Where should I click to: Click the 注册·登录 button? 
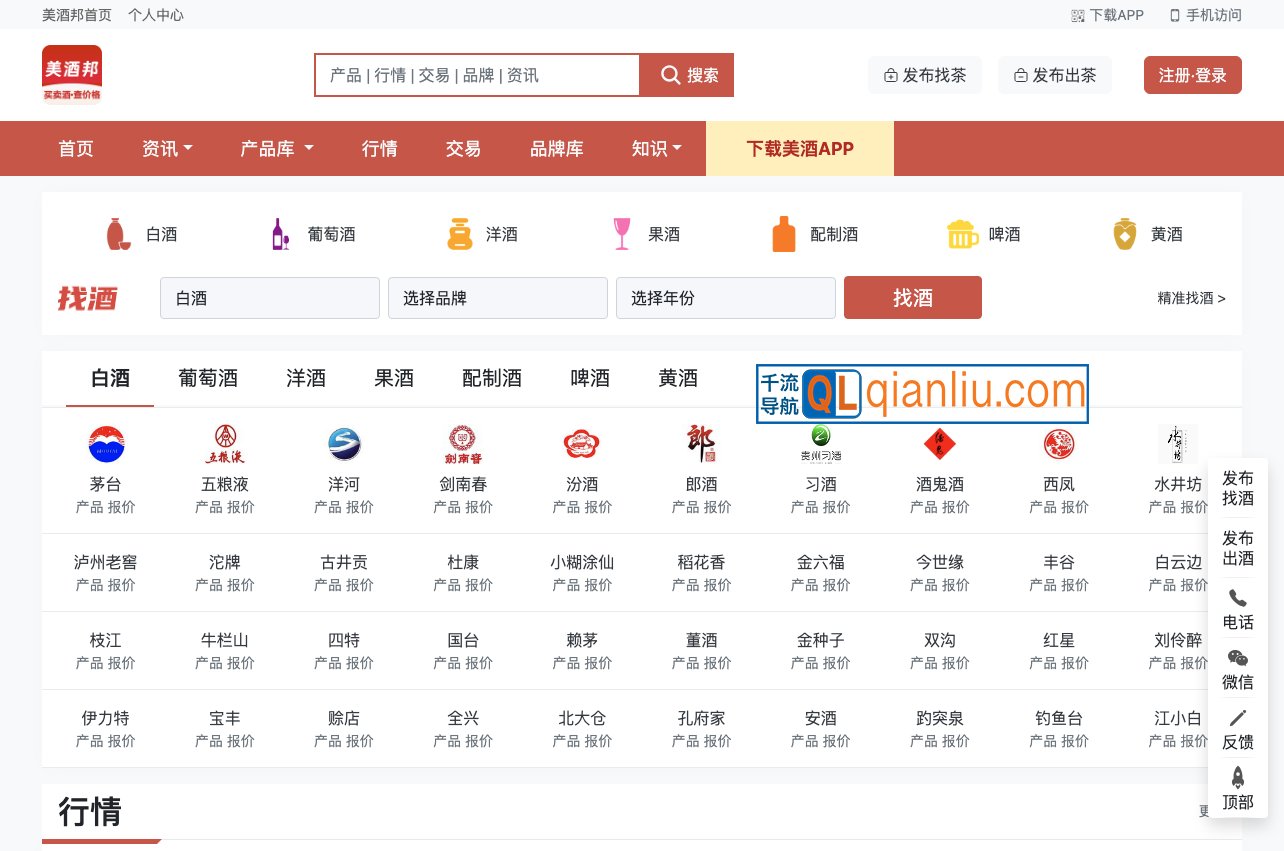click(x=1192, y=75)
